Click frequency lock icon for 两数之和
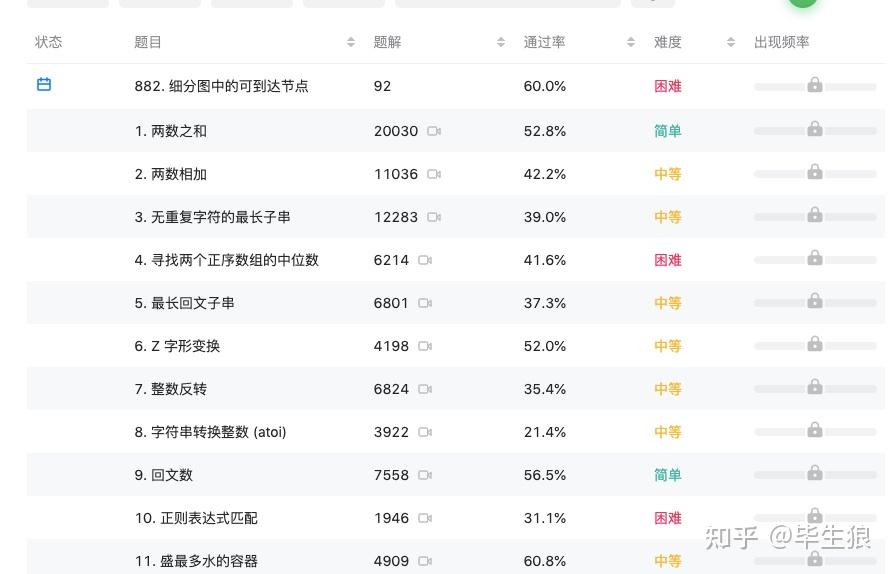Screen dimensions: 894x574 coord(815,129)
